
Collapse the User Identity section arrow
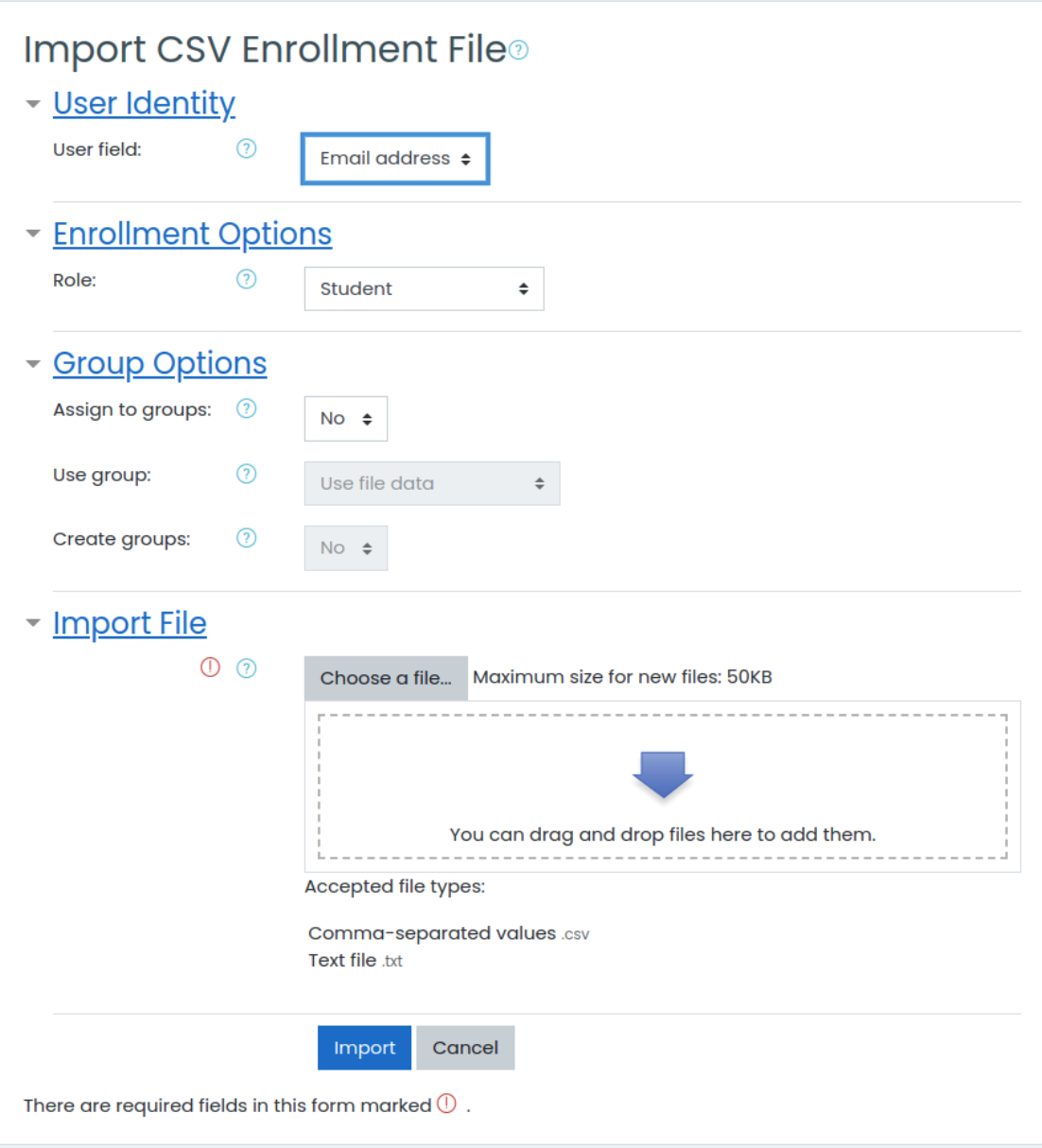[x=33, y=103]
